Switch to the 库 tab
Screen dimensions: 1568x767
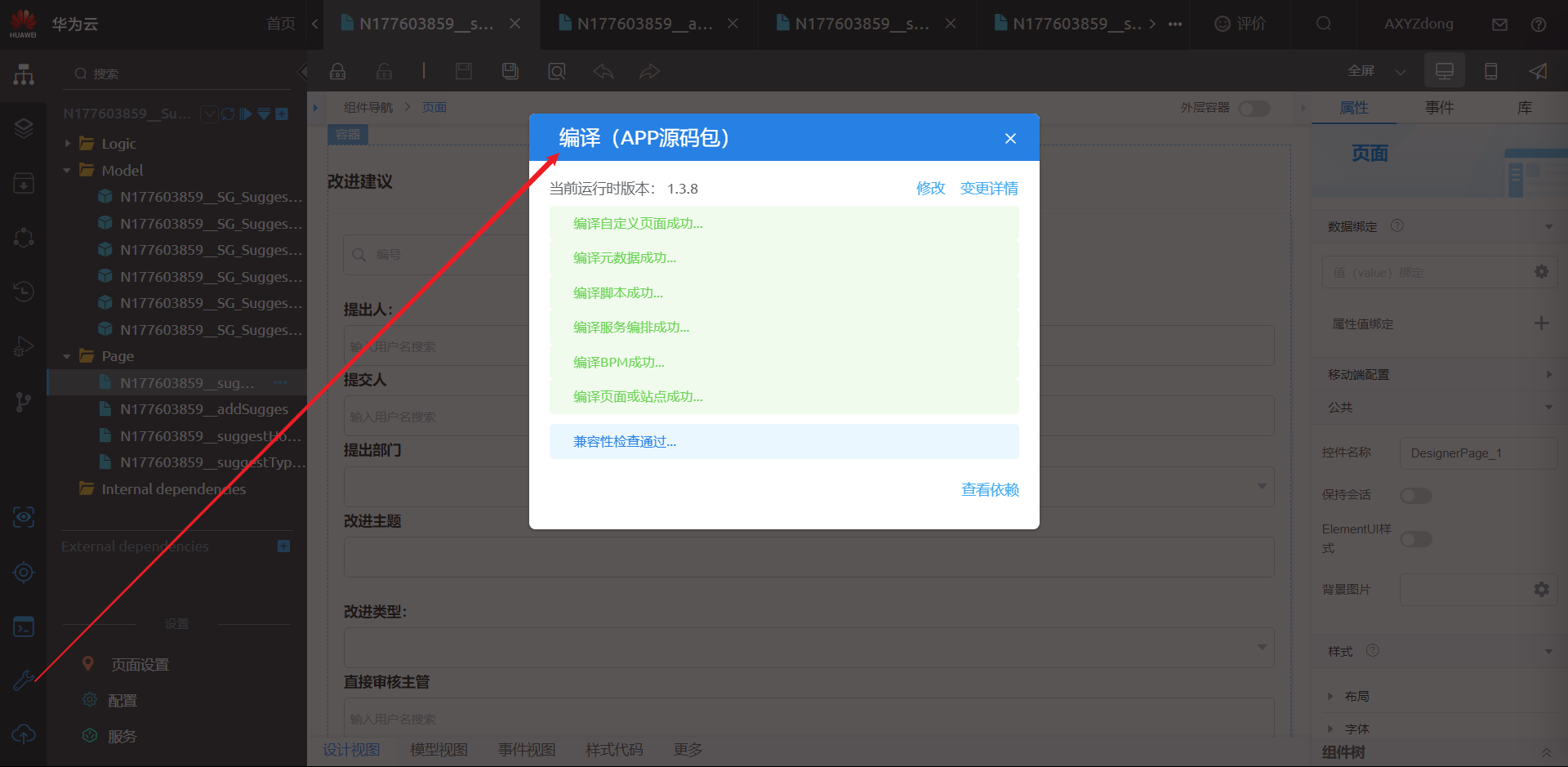(x=1525, y=108)
